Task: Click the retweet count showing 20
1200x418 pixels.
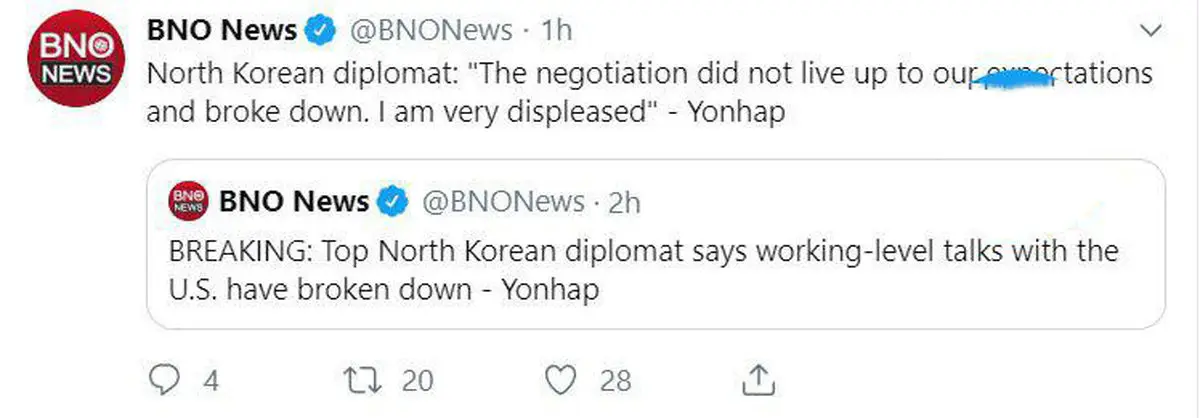Action: click(x=417, y=380)
